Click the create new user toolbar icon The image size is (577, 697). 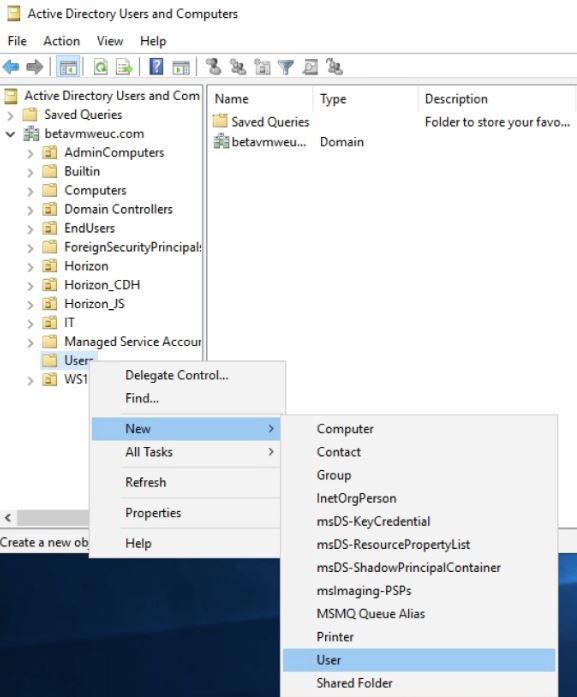pos(214,67)
